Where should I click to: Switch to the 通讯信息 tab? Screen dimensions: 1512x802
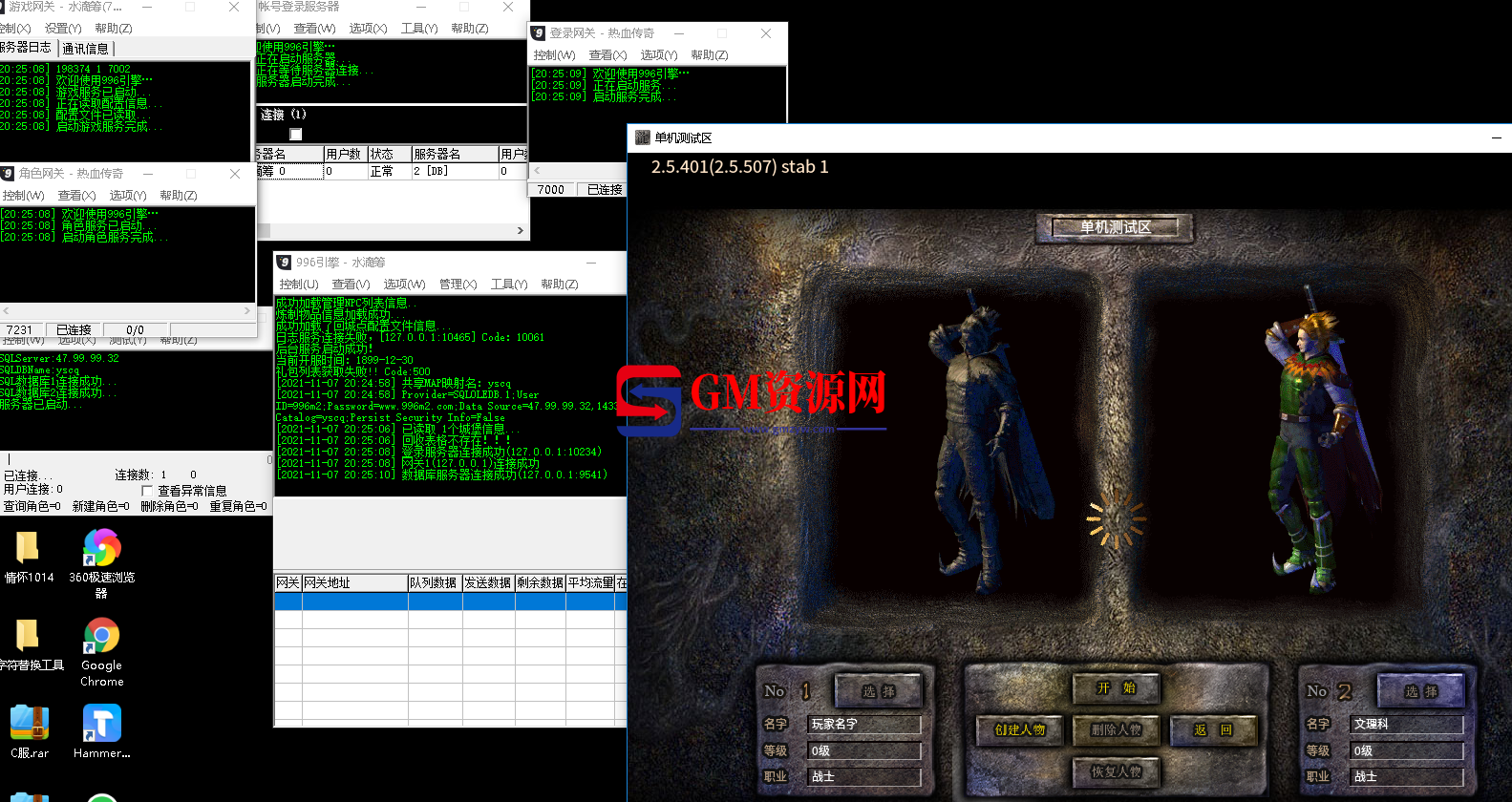pyautogui.click(x=86, y=48)
